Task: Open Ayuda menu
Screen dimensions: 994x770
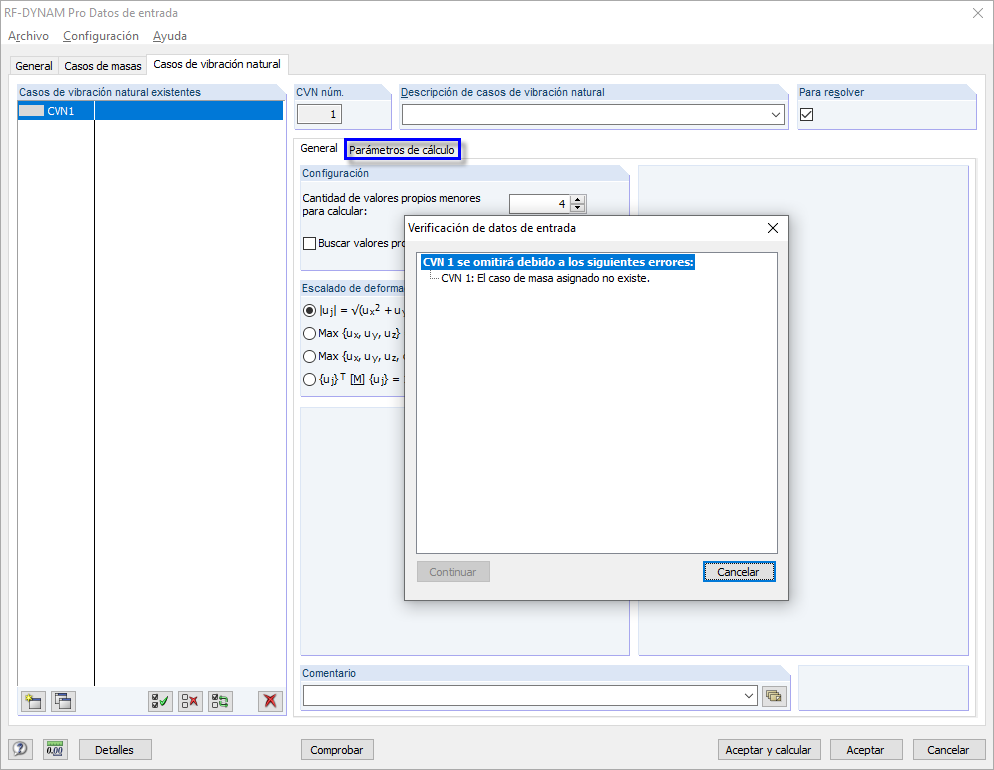Action: coord(170,36)
